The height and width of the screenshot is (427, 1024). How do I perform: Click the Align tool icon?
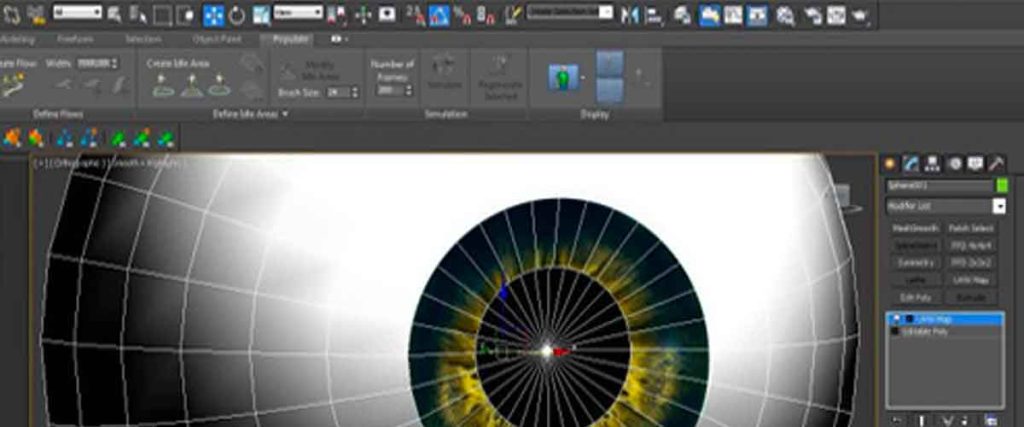point(652,14)
